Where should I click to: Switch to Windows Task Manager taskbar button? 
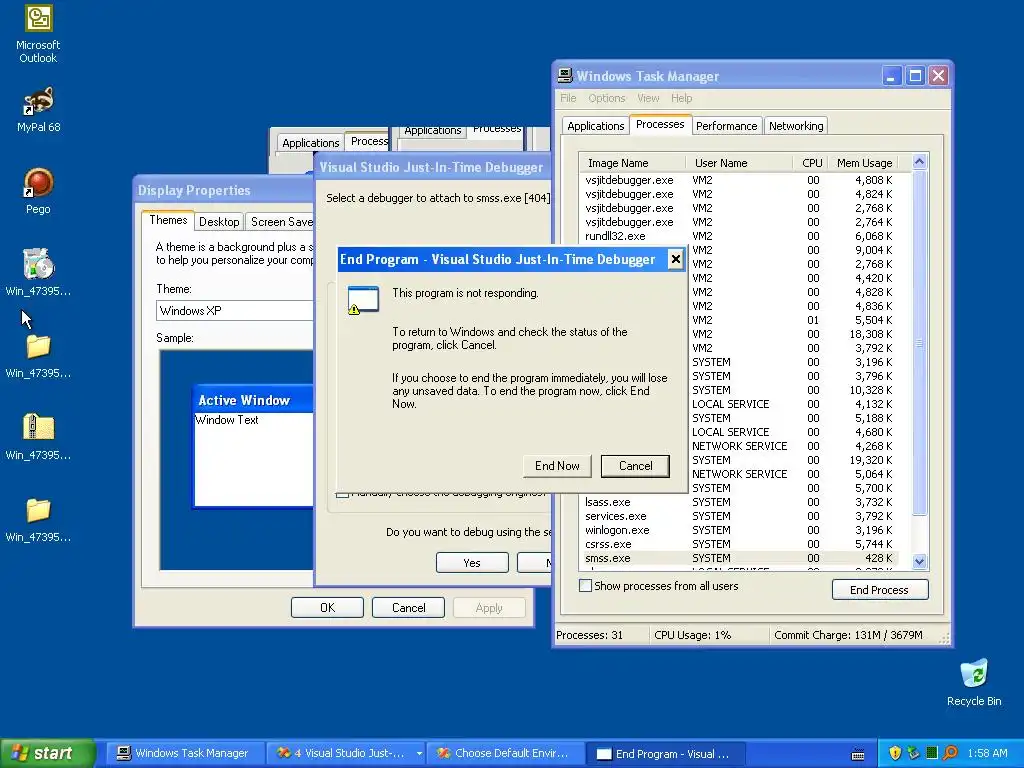tap(185, 753)
